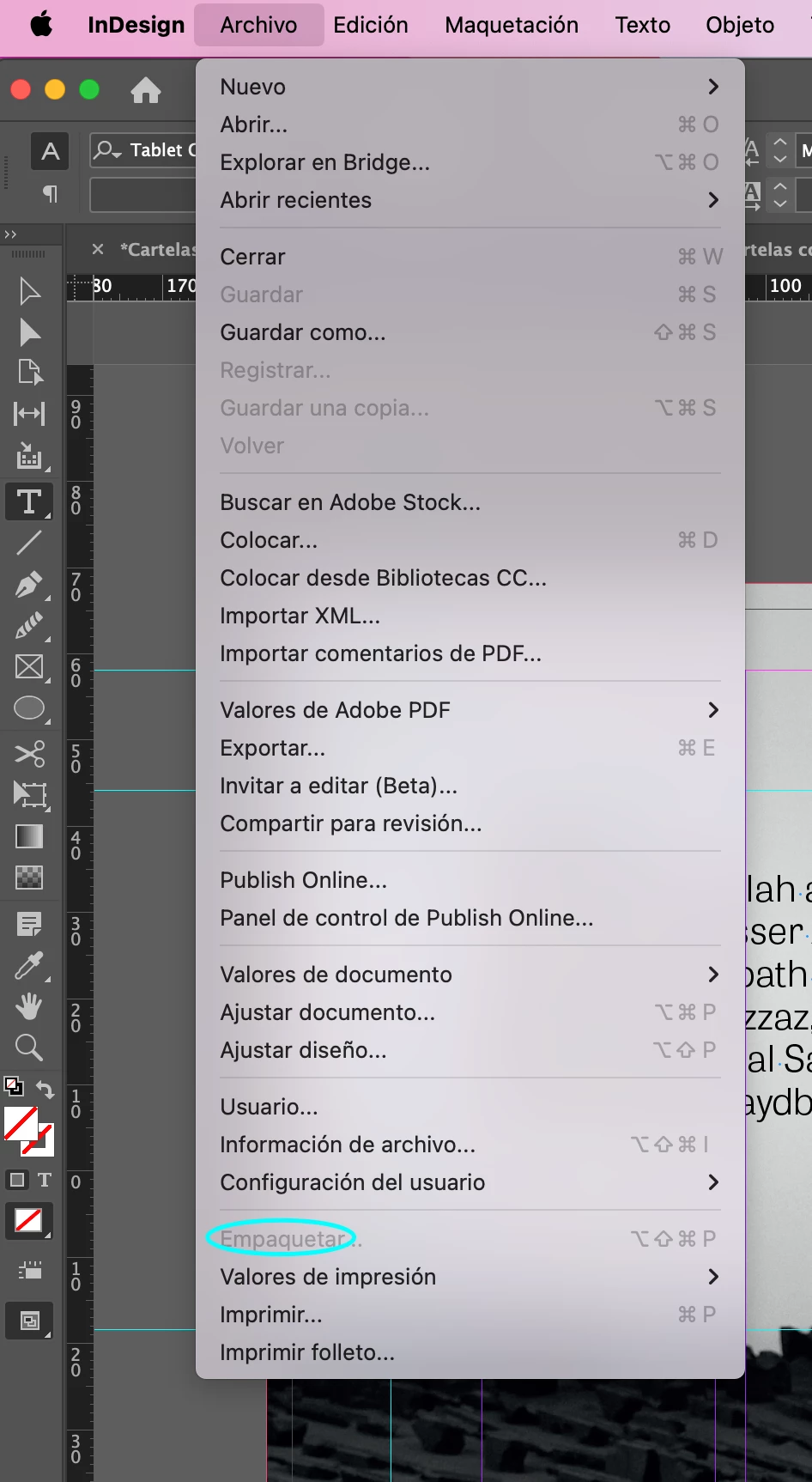The image size is (812, 1482).
Task: Select the Note tool
Action: [29, 925]
